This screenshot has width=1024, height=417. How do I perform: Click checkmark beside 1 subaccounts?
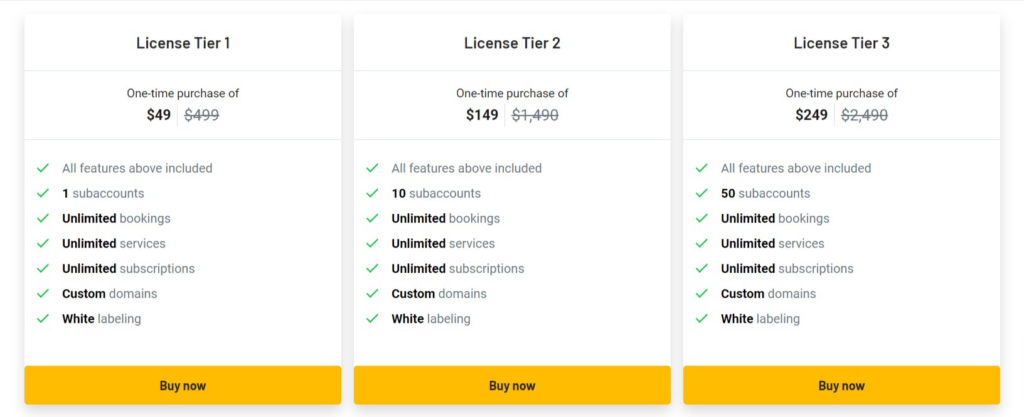43,193
